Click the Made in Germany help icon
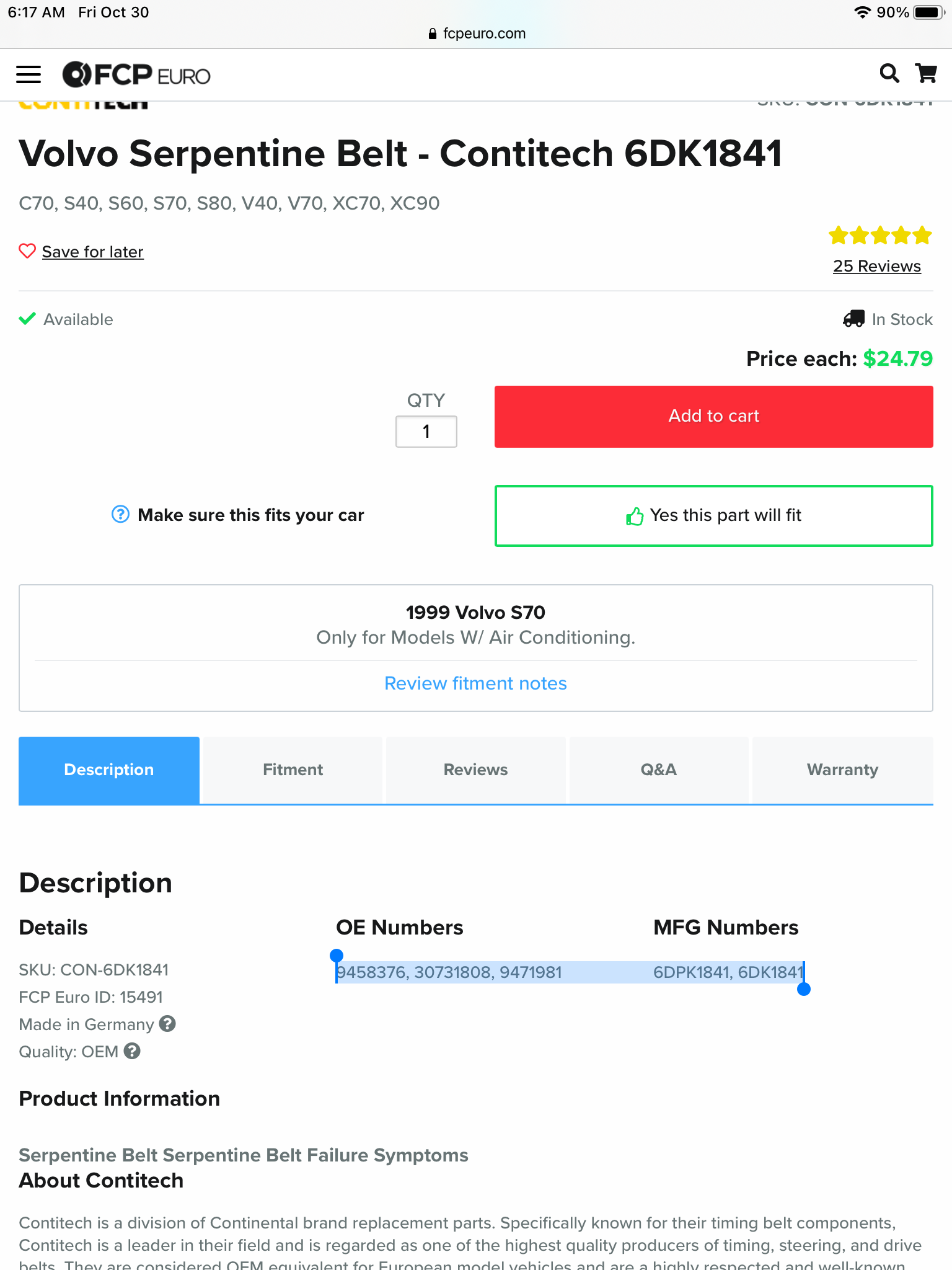The image size is (952, 1270). [167, 1023]
